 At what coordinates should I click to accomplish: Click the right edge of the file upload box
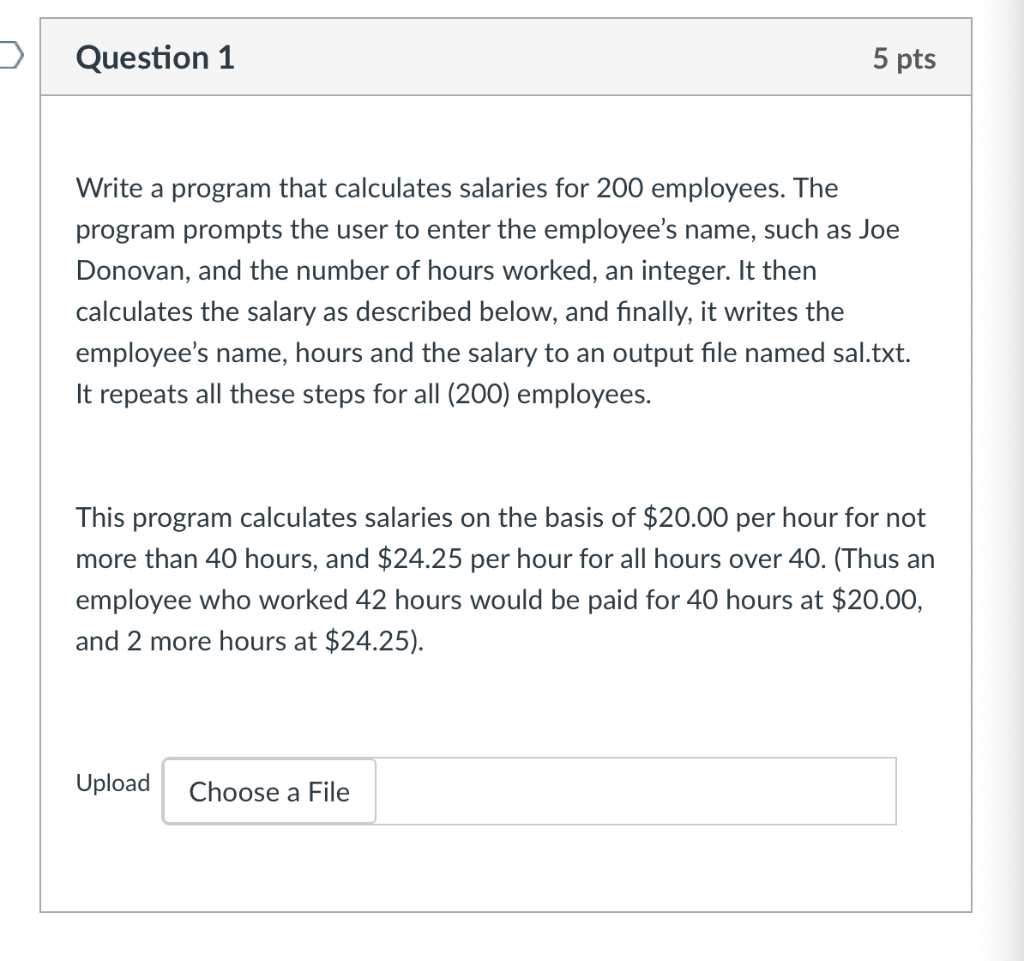pyautogui.click(x=896, y=791)
